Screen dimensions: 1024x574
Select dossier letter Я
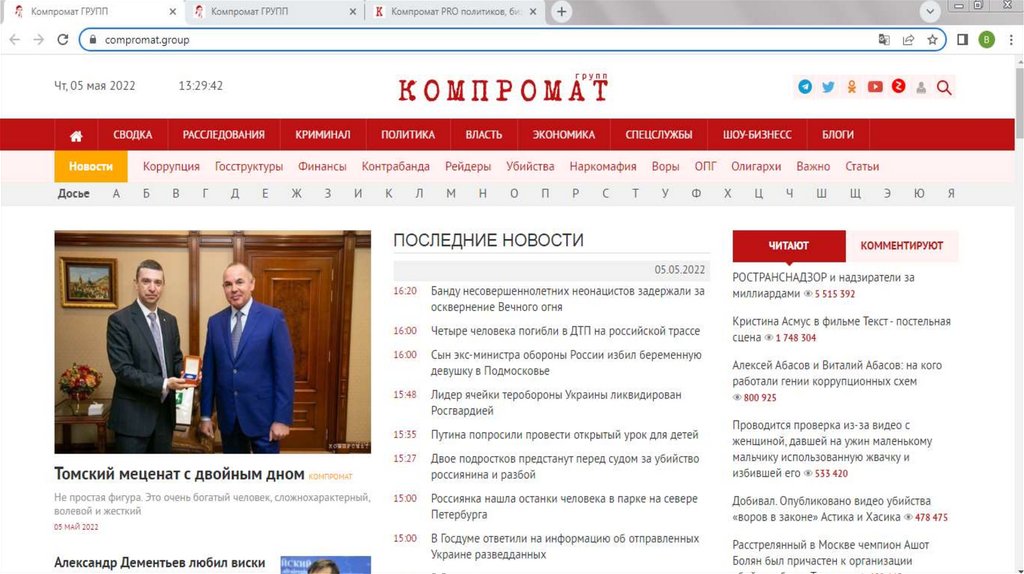(x=951, y=193)
